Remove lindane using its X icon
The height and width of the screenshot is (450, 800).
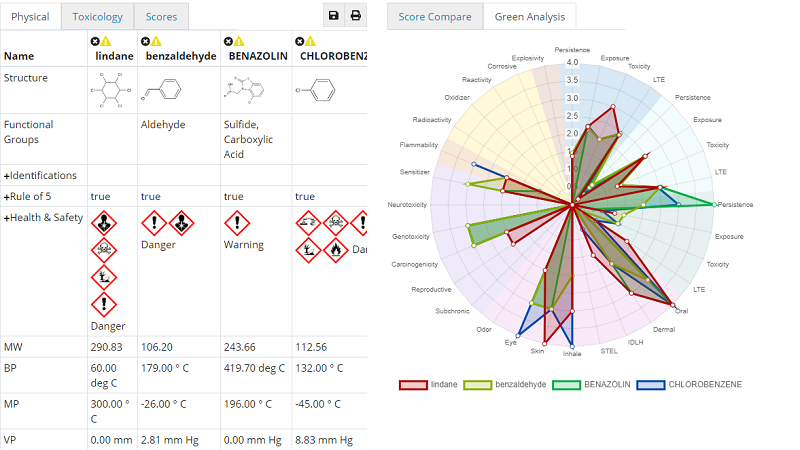coord(95,41)
